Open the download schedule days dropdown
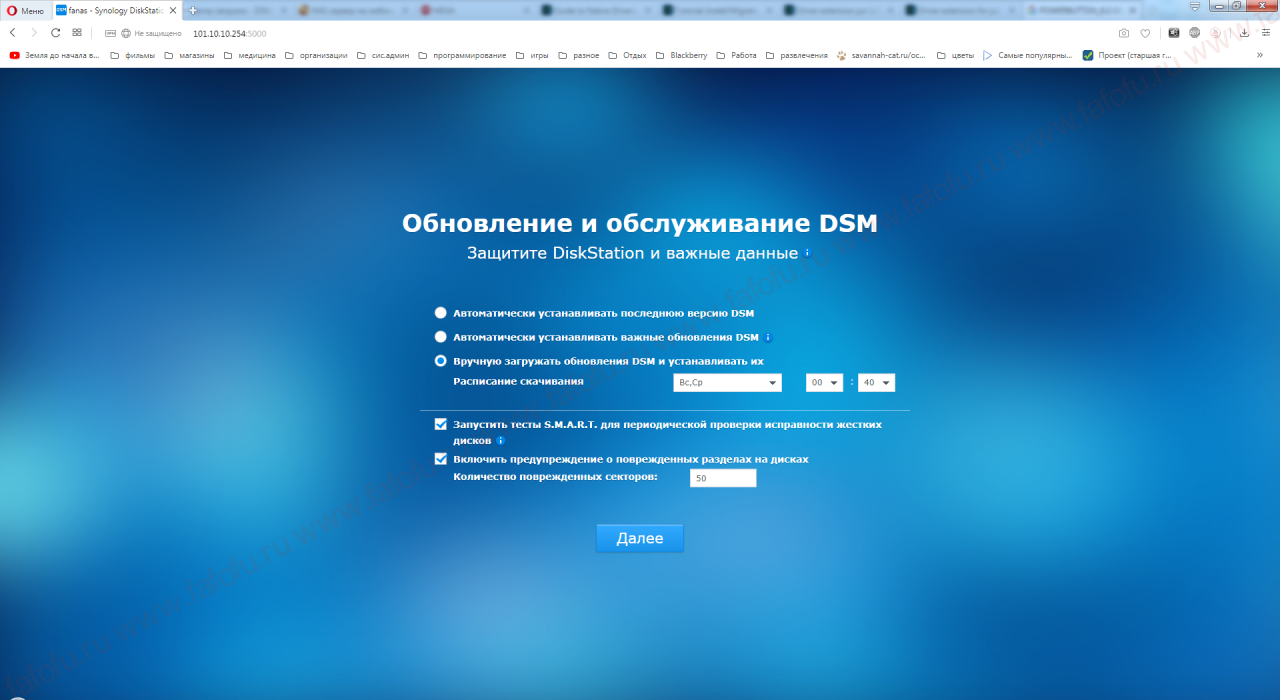 click(x=727, y=383)
